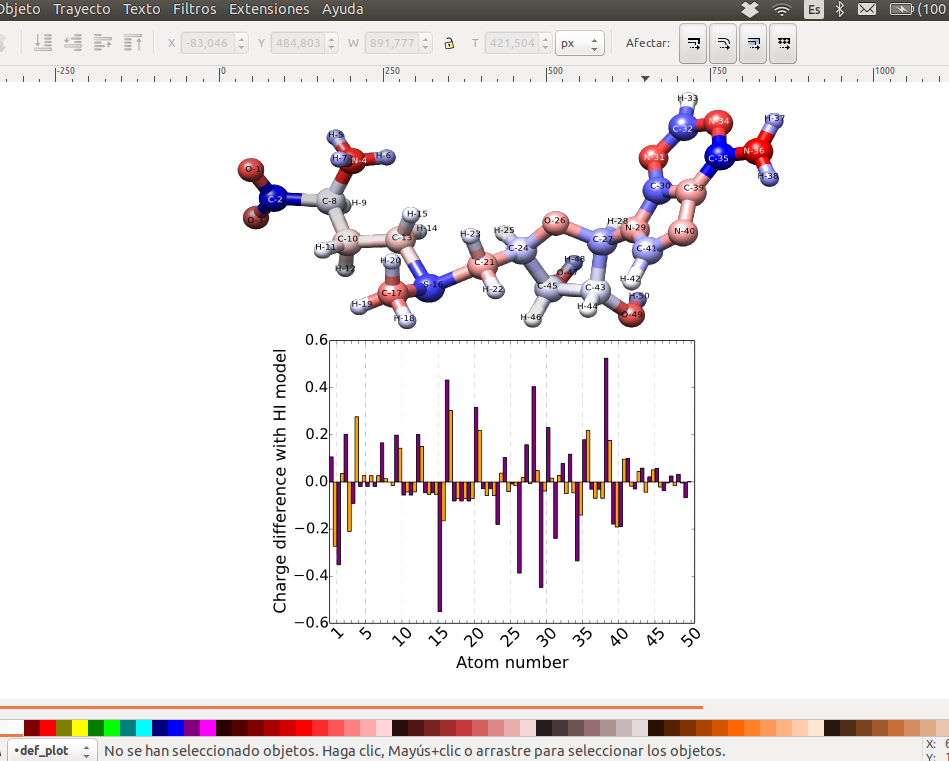Open the Extensiones menu
This screenshot has width=949, height=761.
(x=269, y=9)
